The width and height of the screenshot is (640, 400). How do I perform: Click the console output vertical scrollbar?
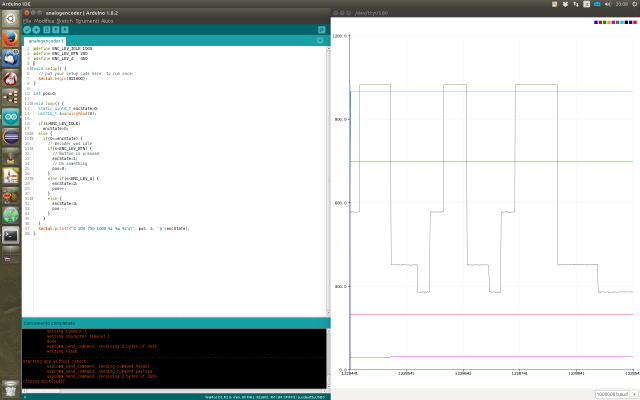[x=328, y=358]
